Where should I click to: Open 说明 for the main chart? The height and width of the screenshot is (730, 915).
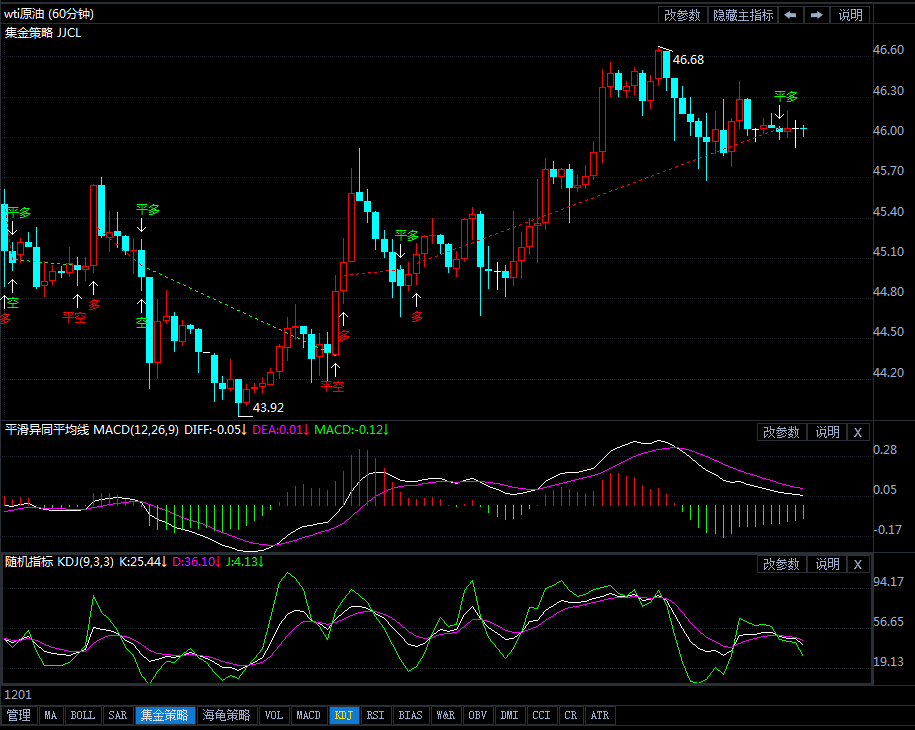point(850,15)
